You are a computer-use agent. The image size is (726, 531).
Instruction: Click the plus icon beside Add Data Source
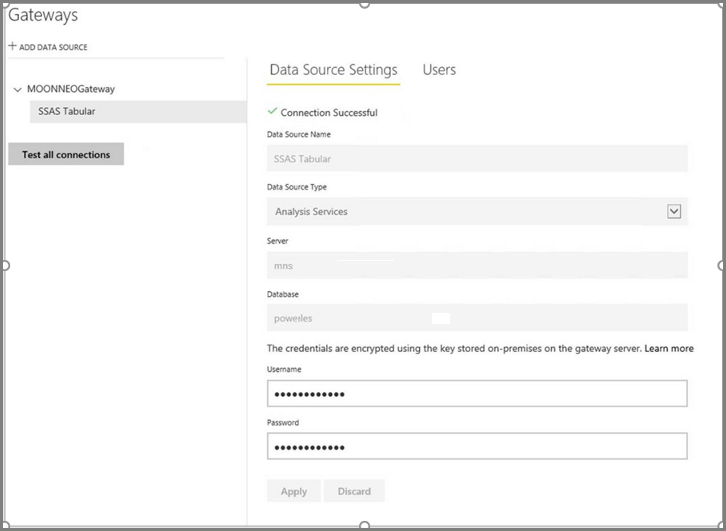pyautogui.click(x=13, y=46)
